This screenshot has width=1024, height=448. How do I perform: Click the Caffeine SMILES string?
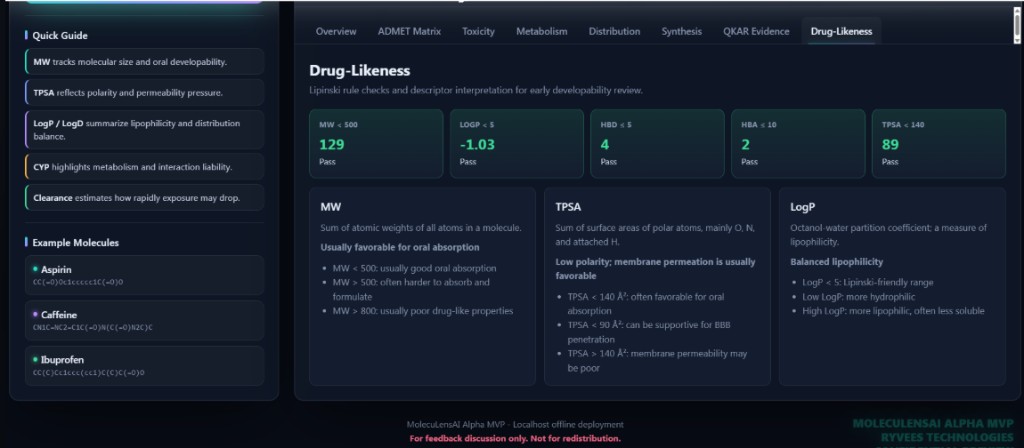click(x=92, y=327)
